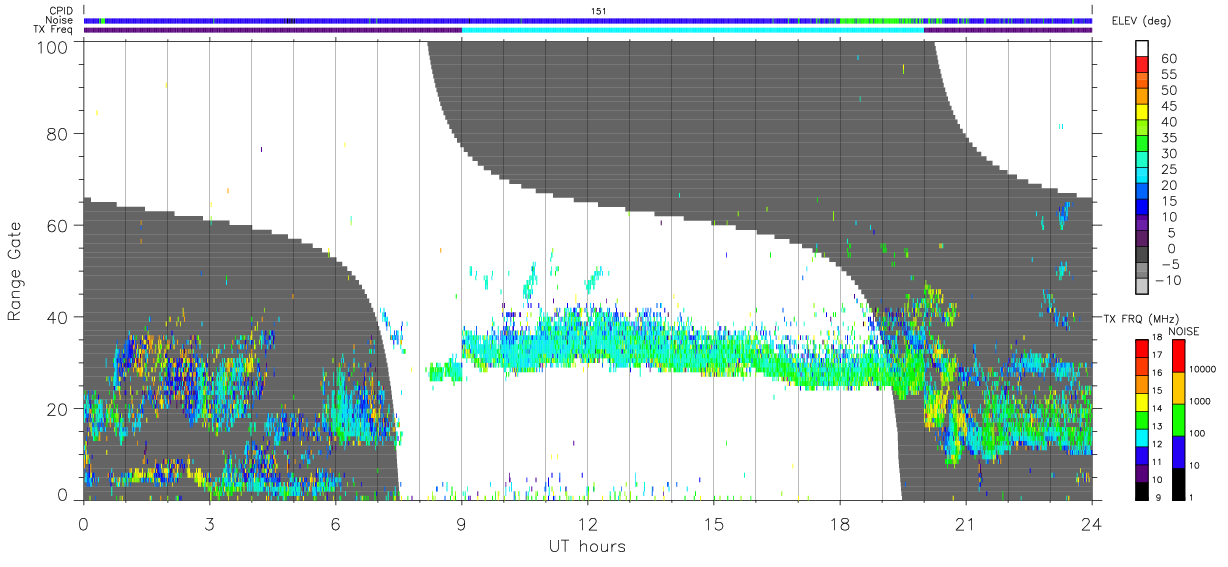Click the 3 tick on UT hours axis
This screenshot has width=1228, height=567.
(210, 523)
